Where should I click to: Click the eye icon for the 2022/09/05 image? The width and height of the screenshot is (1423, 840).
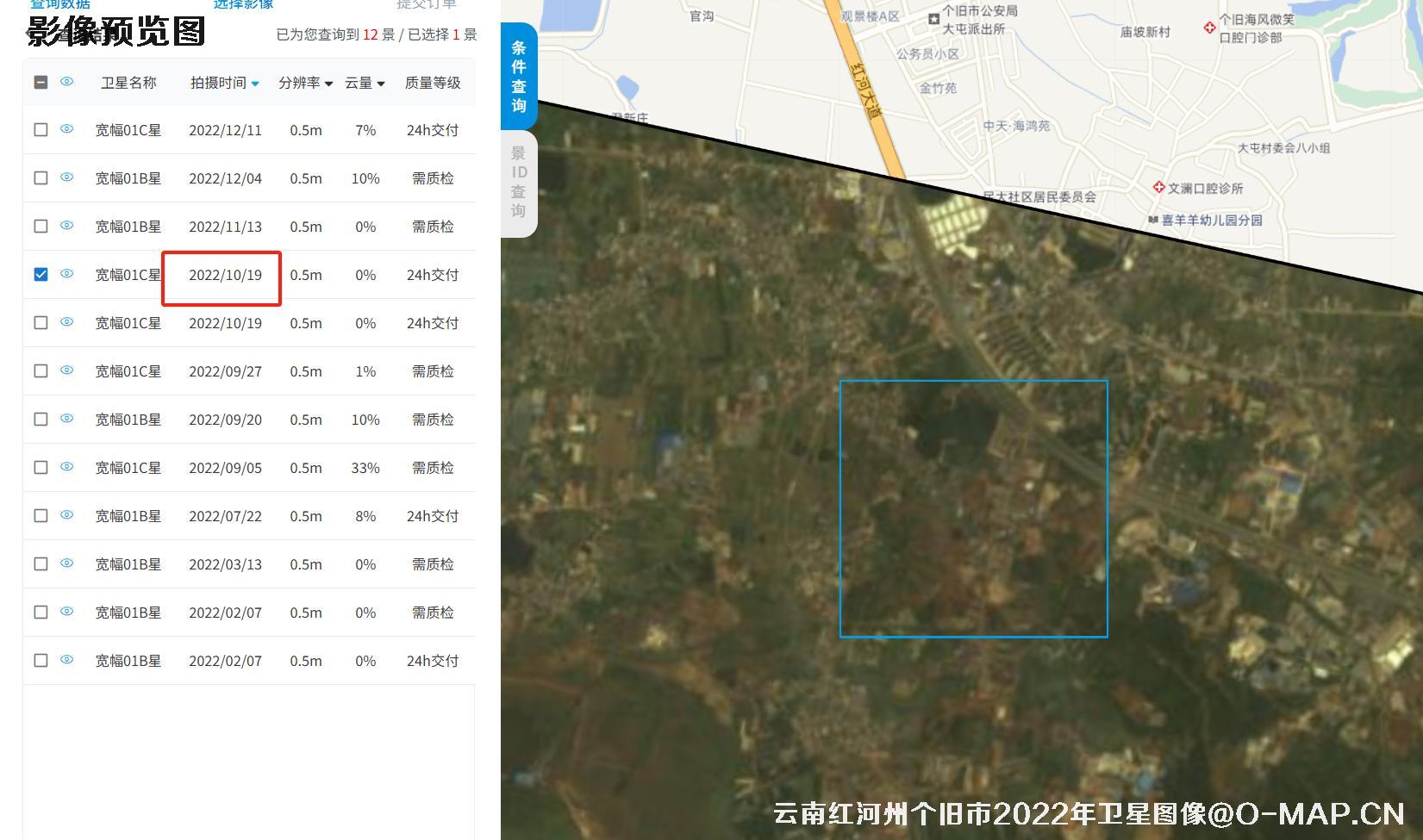66,467
